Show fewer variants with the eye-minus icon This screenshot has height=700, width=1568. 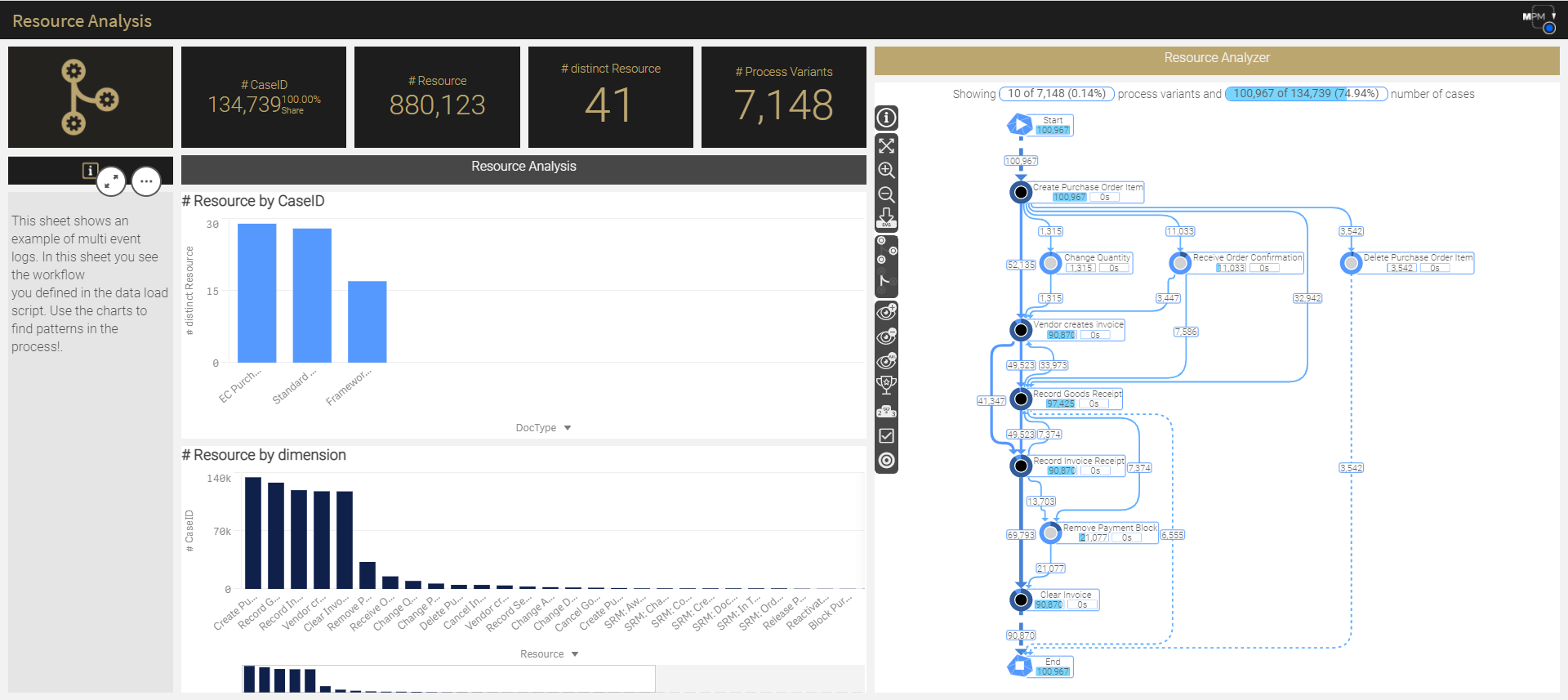click(x=886, y=337)
